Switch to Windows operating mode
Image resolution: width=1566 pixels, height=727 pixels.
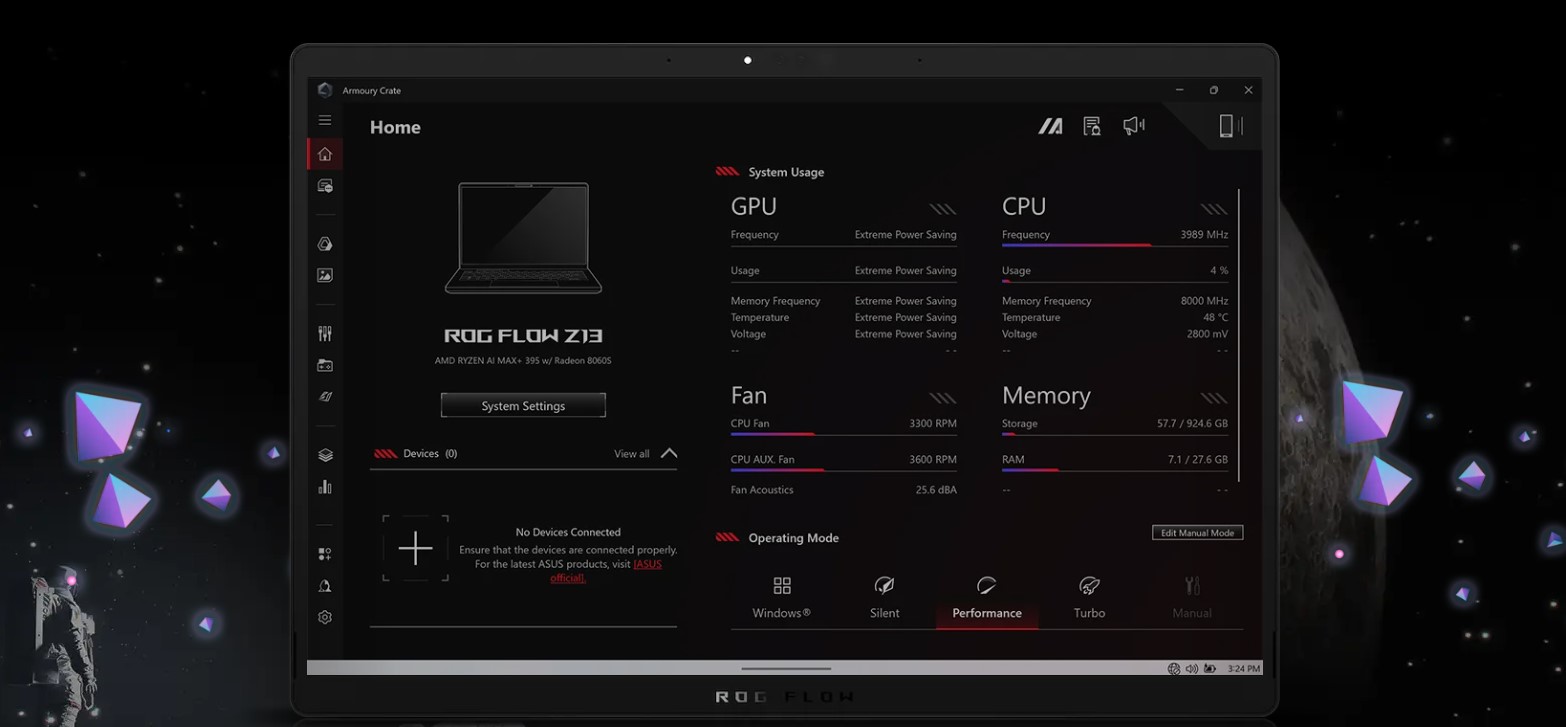click(x=781, y=597)
